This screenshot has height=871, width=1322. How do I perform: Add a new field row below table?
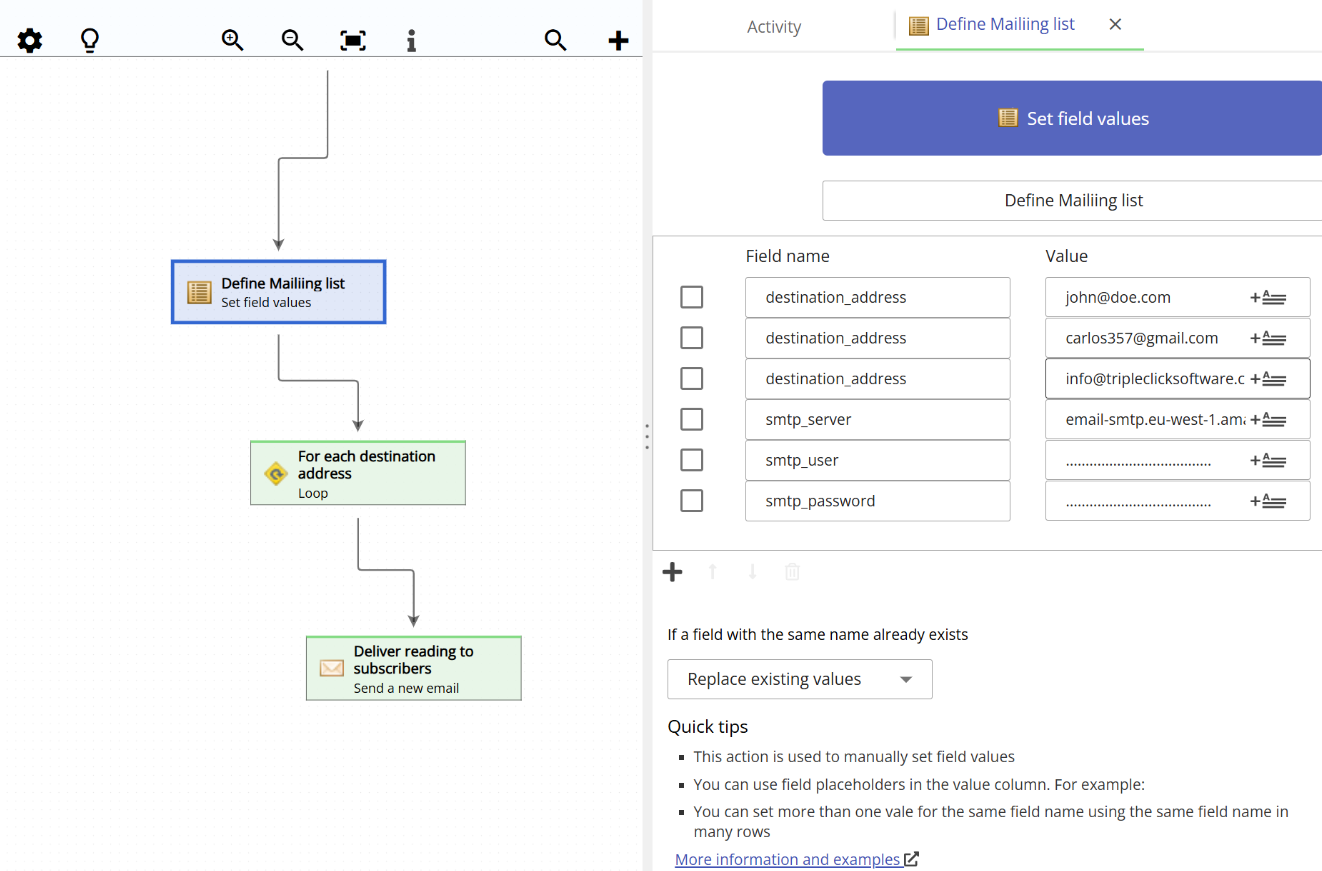673,572
